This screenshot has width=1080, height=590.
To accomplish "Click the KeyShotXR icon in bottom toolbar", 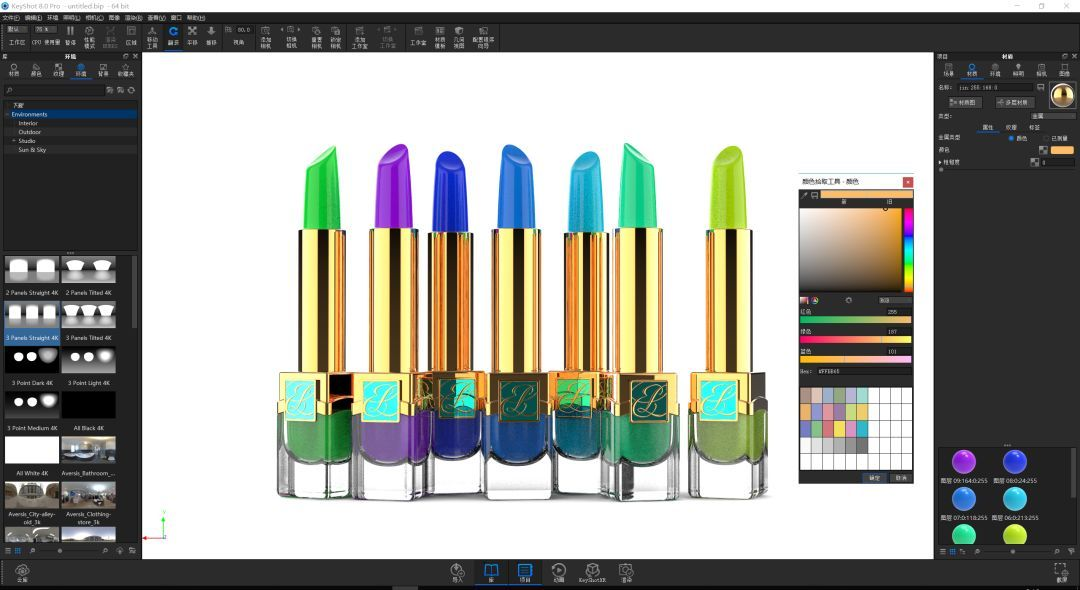I will tap(592, 571).
